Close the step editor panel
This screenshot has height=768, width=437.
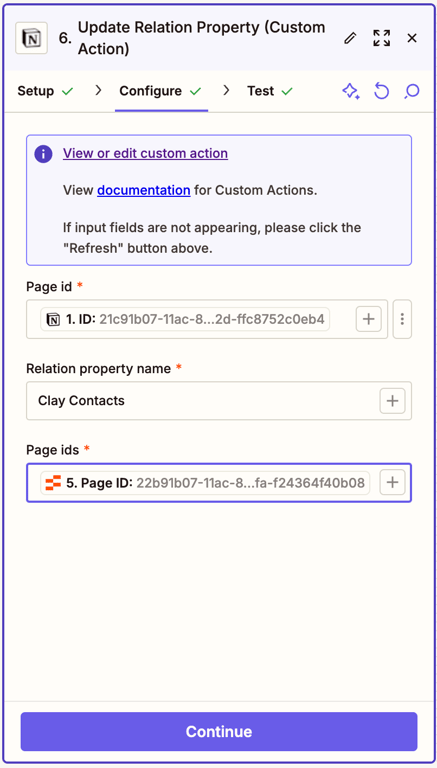click(412, 38)
